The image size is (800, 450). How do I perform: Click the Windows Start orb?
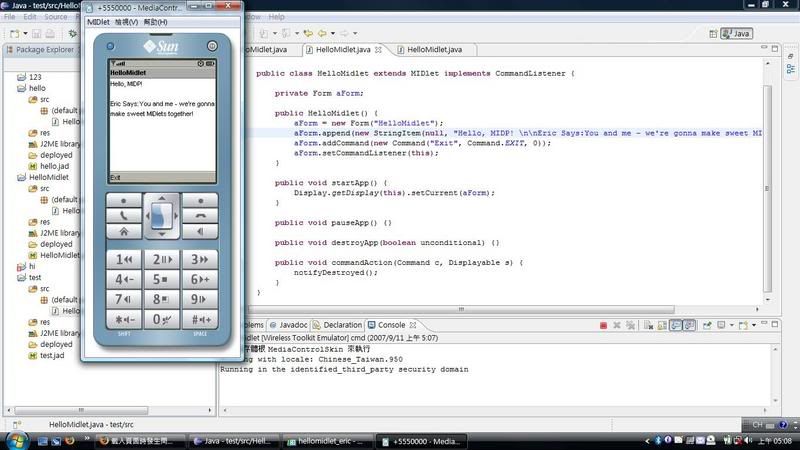(x=16, y=440)
